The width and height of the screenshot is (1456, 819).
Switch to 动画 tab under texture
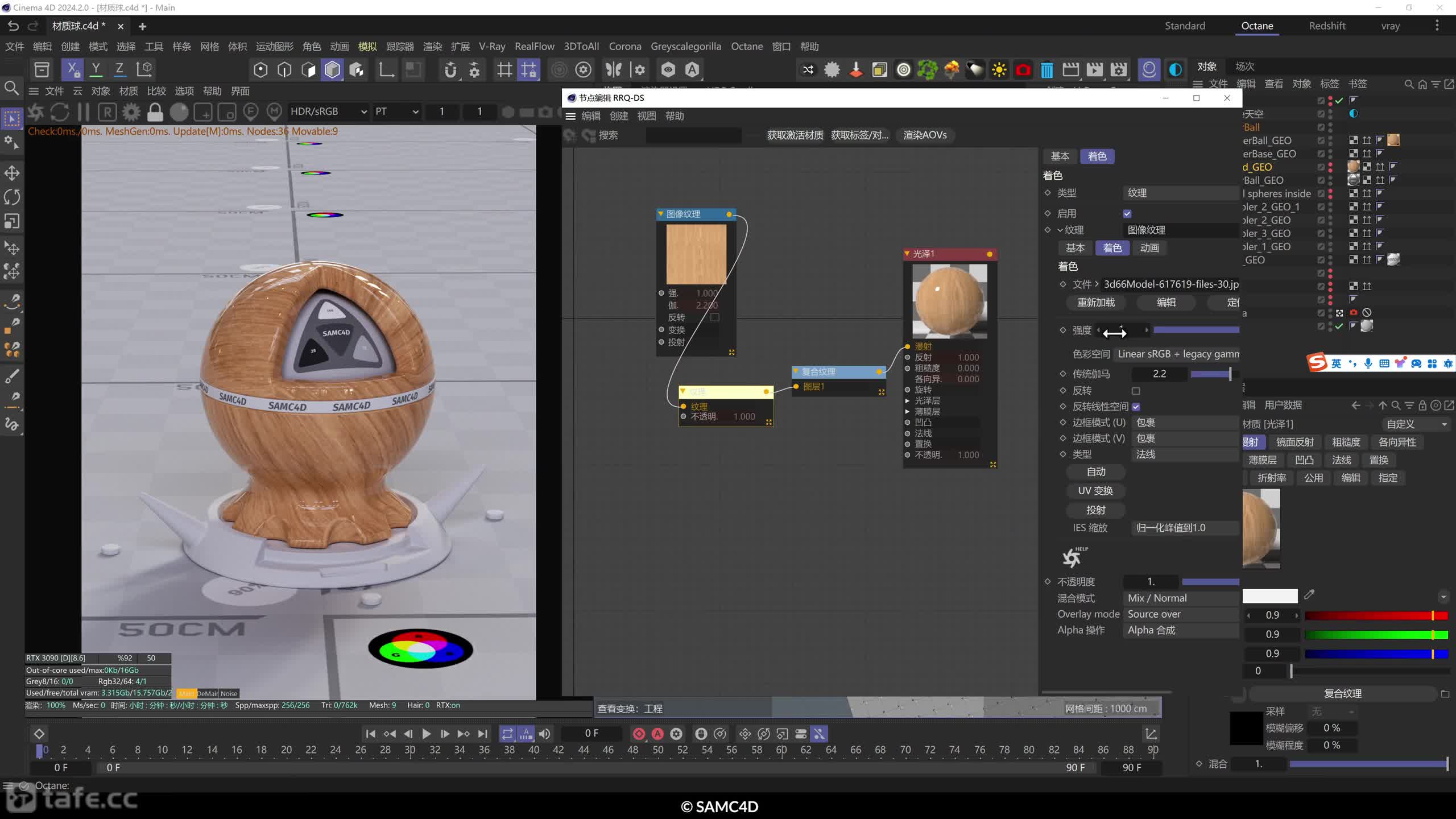[1149, 248]
